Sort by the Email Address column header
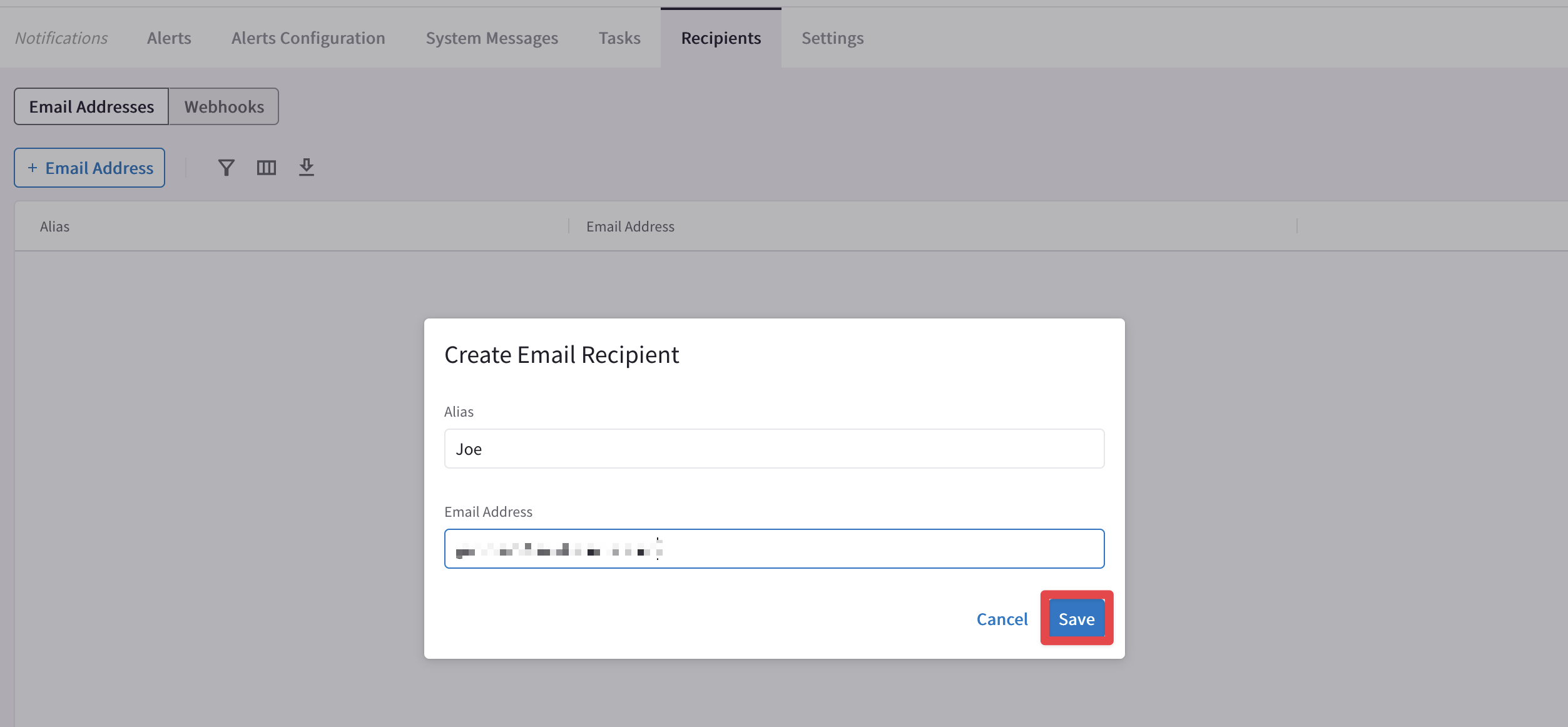Image resolution: width=1568 pixels, height=727 pixels. coord(630,226)
